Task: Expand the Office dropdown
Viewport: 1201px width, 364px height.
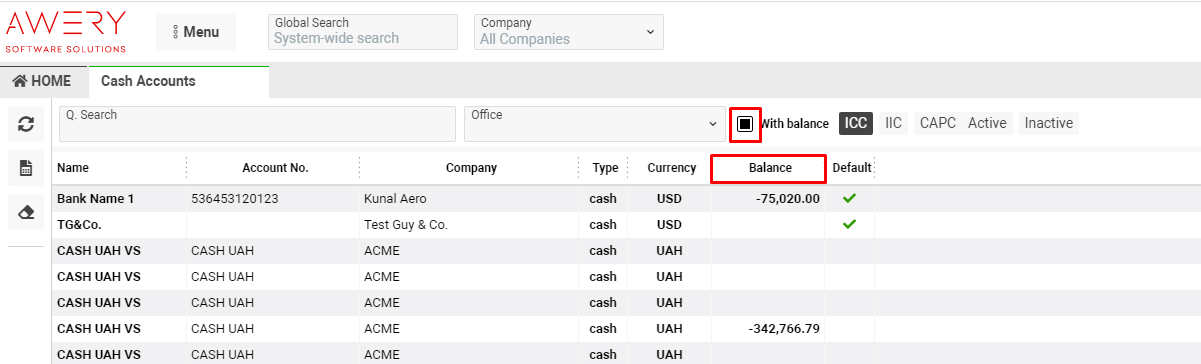Action: [x=595, y=124]
